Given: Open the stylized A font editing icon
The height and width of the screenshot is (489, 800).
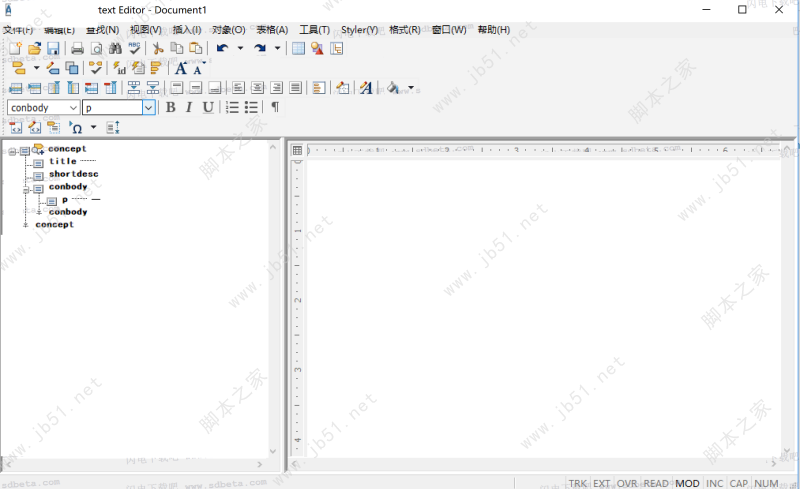Looking at the screenshot, I should pyautogui.click(x=366, y=88).
